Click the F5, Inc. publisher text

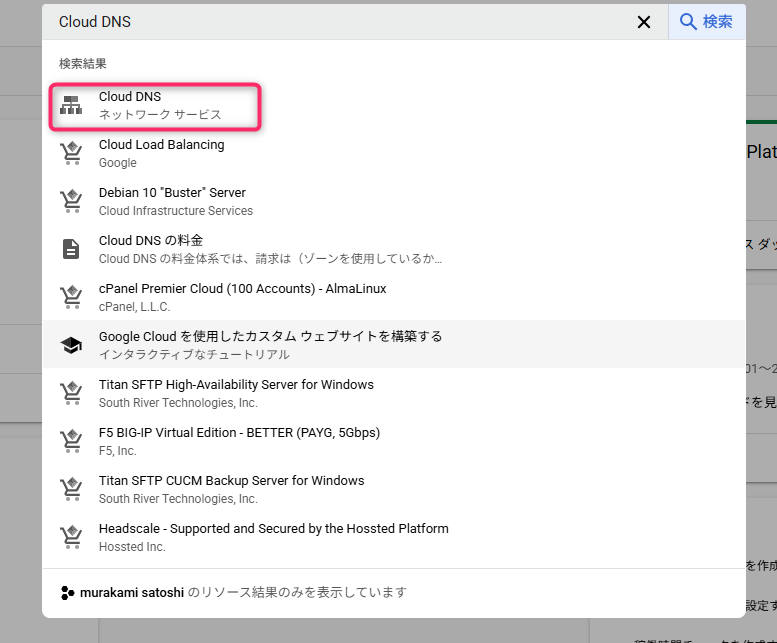tap(117, 451)
